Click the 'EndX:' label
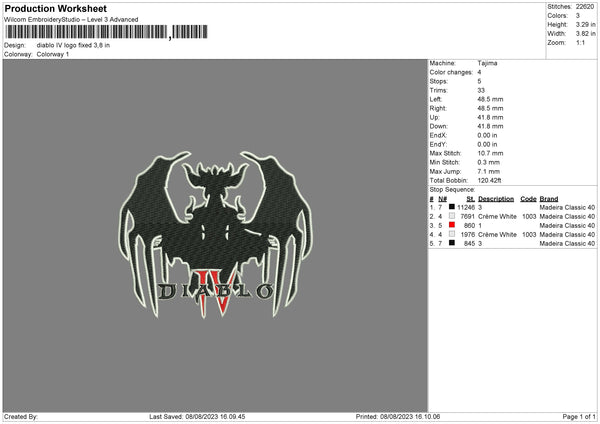 (x=438, y=135)
